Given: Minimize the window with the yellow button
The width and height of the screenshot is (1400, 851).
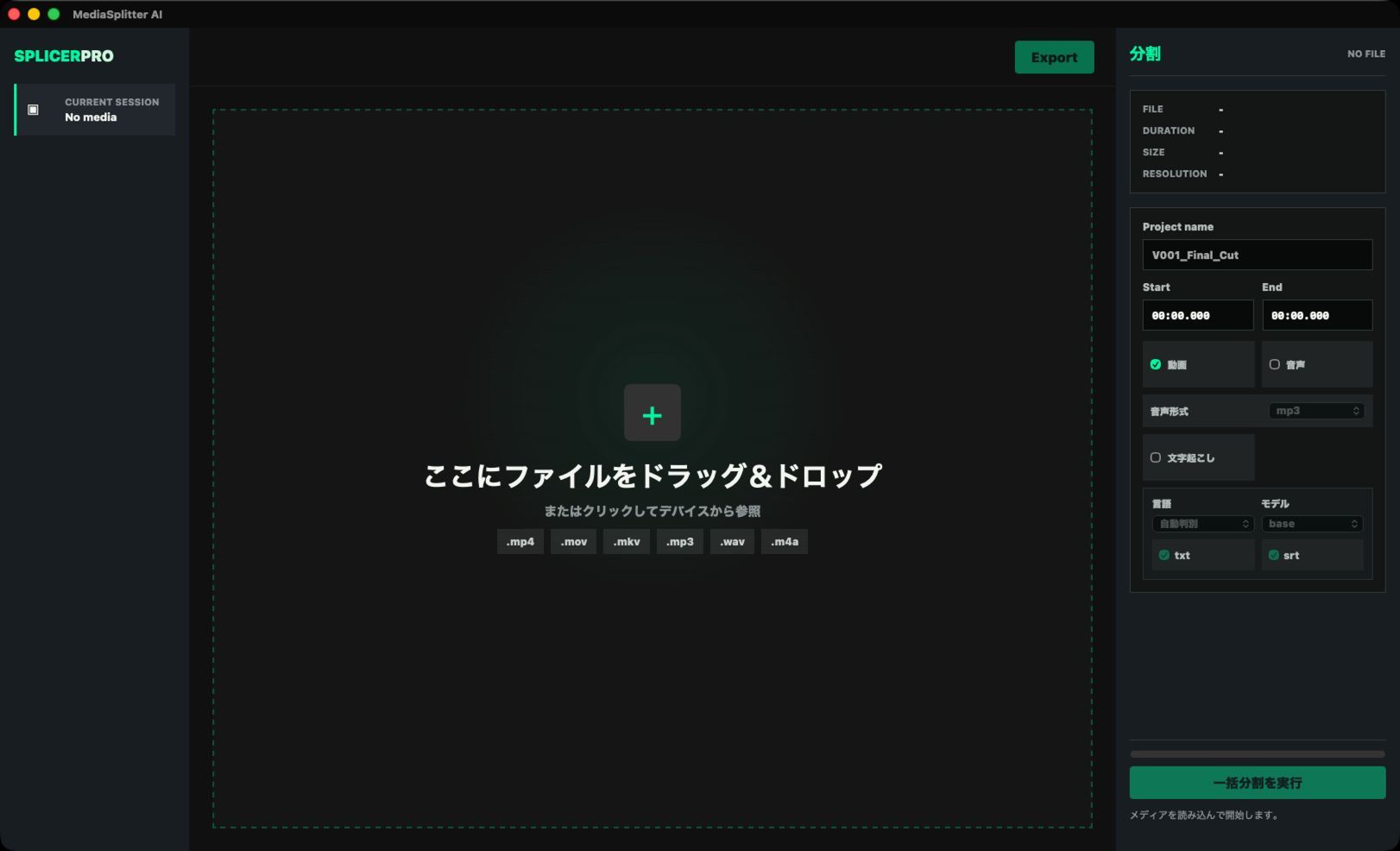Looking at the screenshot, I should tap(34, 14).
